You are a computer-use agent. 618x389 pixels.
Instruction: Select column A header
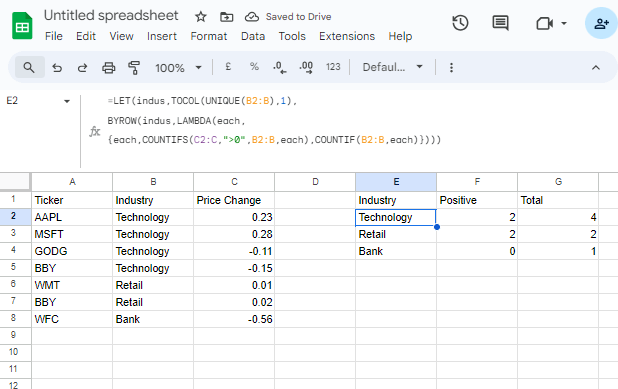coord(72,182)
